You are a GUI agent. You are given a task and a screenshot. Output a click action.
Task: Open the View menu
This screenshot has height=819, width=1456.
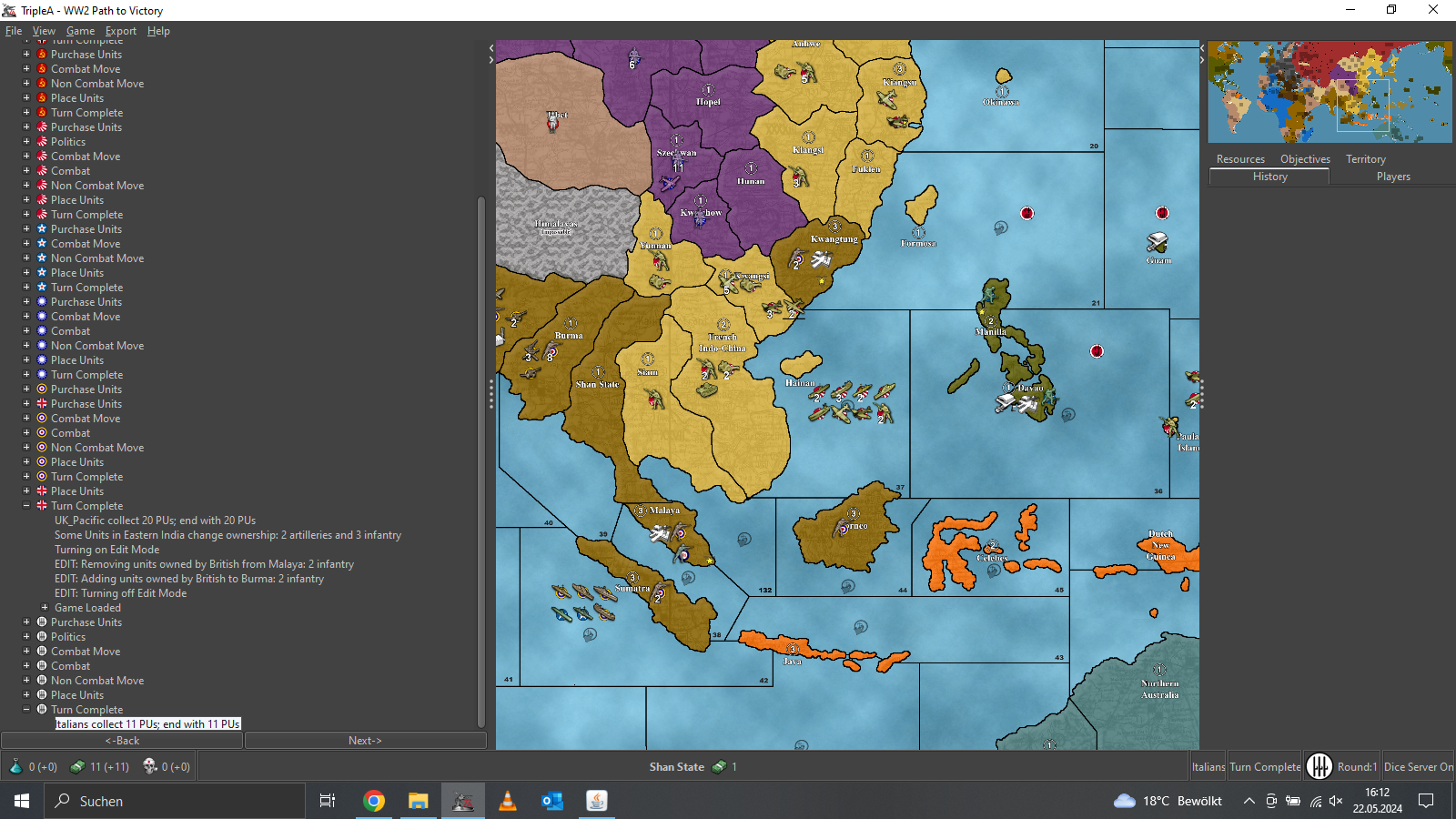pos(44,31)
